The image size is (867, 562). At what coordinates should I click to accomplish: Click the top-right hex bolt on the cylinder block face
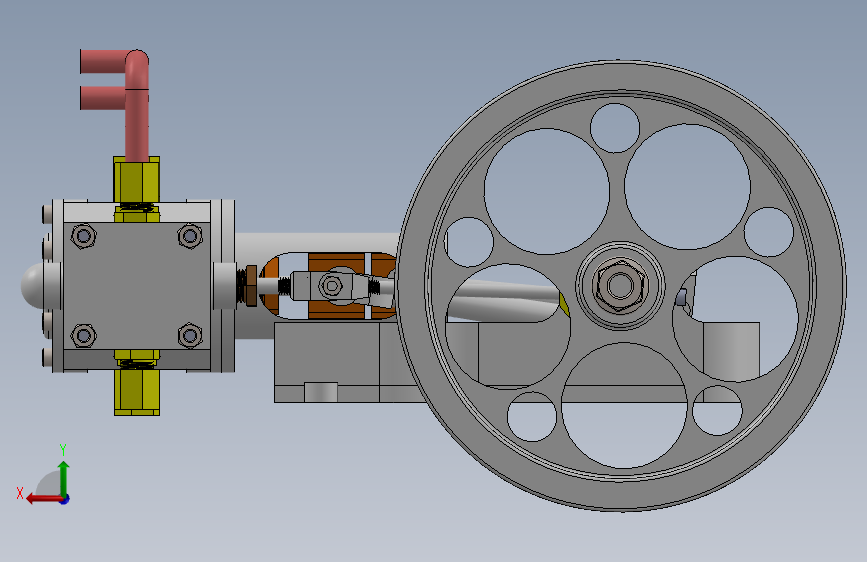(x=190, y=236)
